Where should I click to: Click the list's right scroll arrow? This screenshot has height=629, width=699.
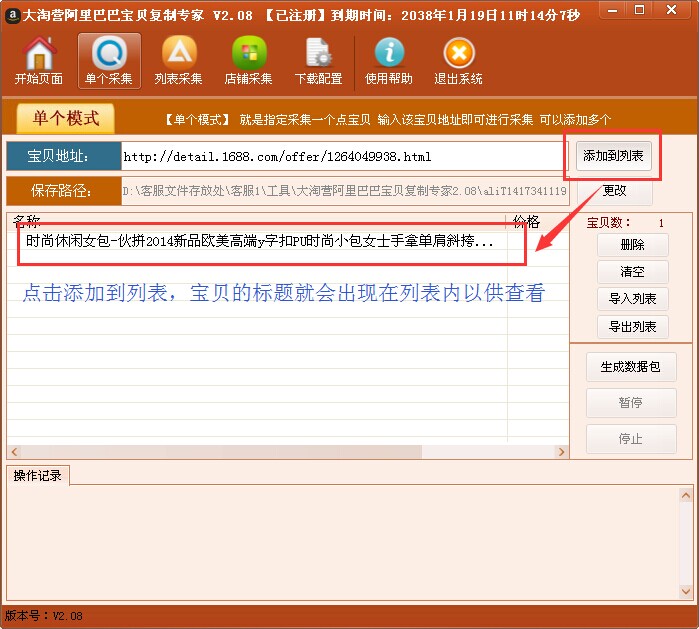[x=562, y=452]
